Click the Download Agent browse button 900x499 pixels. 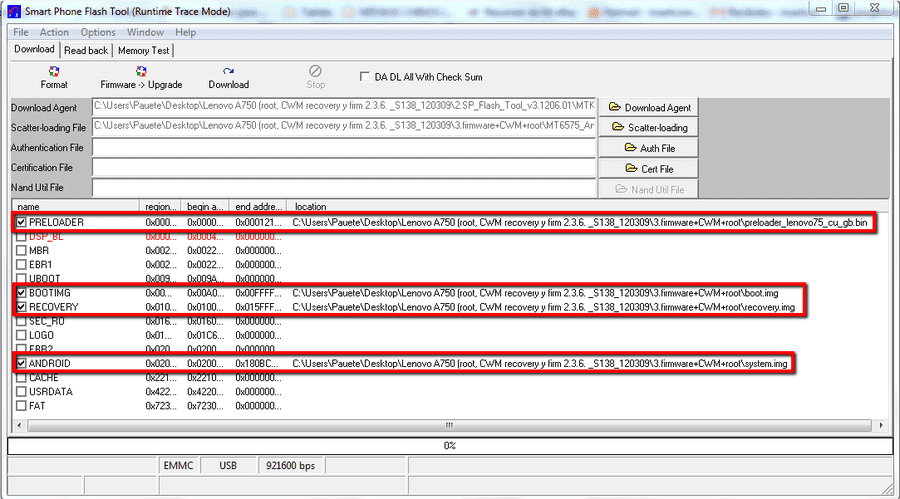click(x=649, y=107)
